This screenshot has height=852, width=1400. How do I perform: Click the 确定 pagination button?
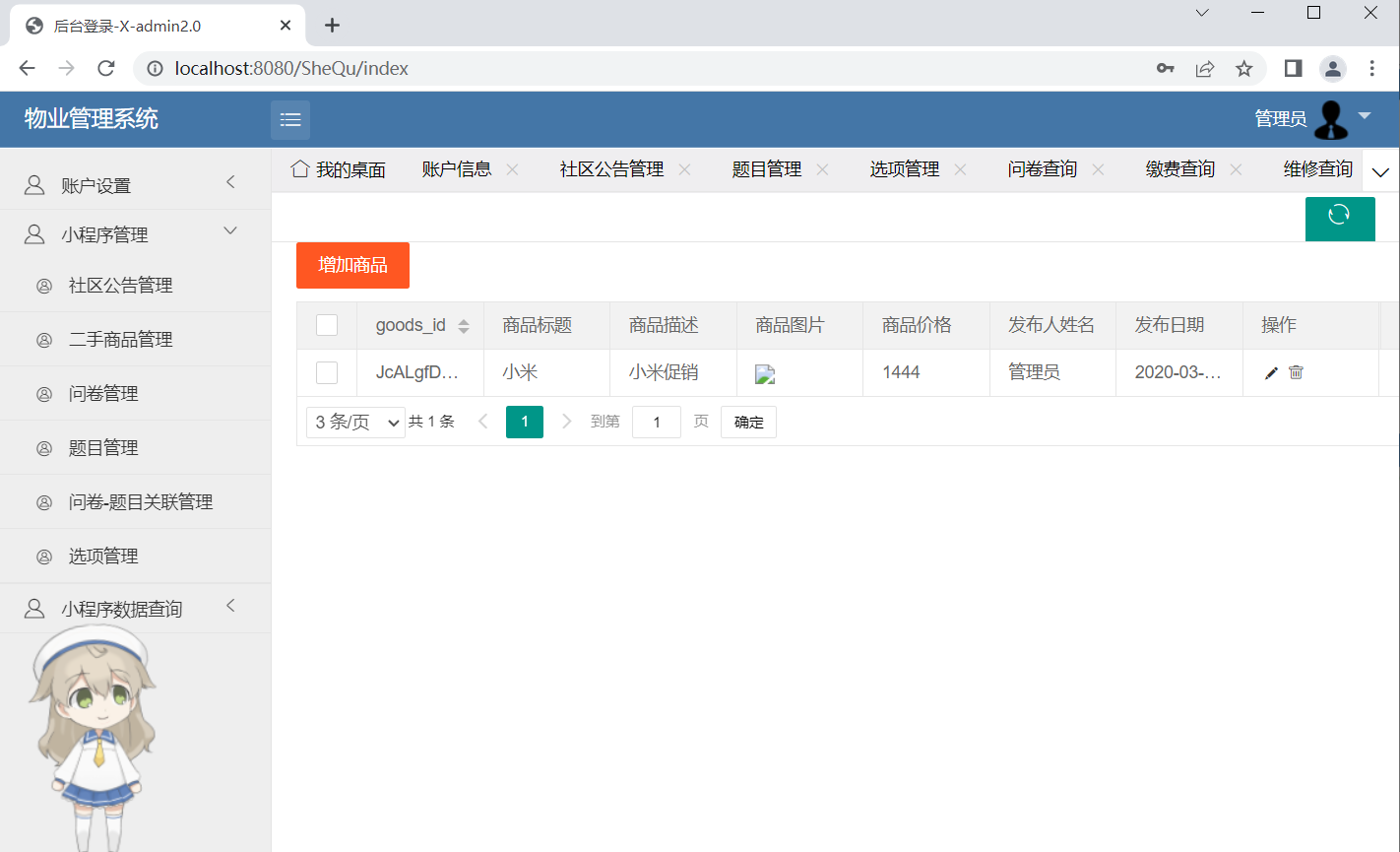pyautogui.click(x=748, y=423)
